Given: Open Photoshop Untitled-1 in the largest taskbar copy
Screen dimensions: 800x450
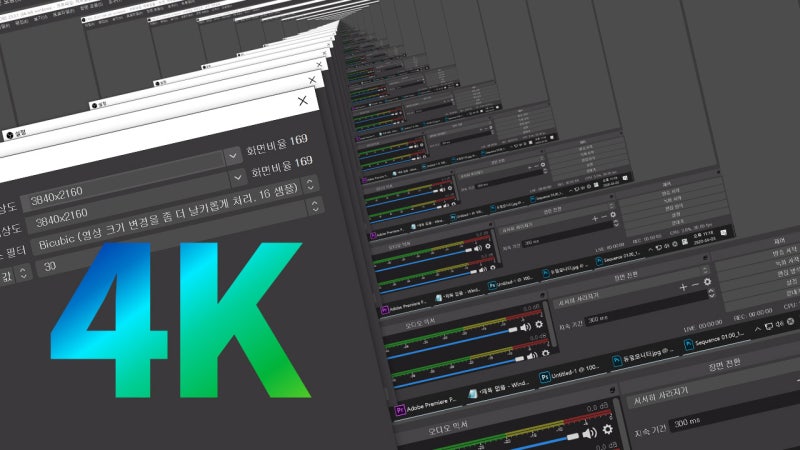Looking at the screenshot, I should [x=571, y=371].
